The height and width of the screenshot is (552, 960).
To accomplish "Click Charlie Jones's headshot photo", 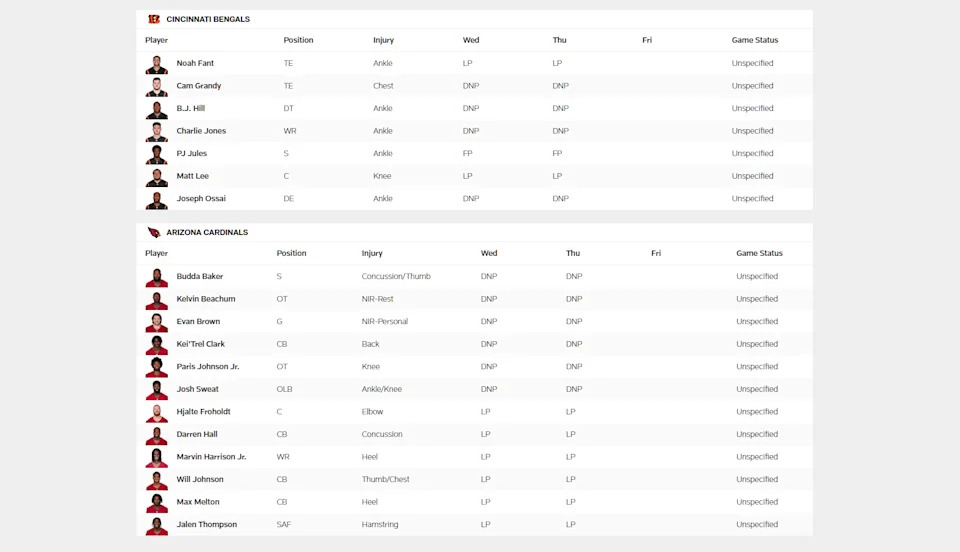I will point(157,131).
